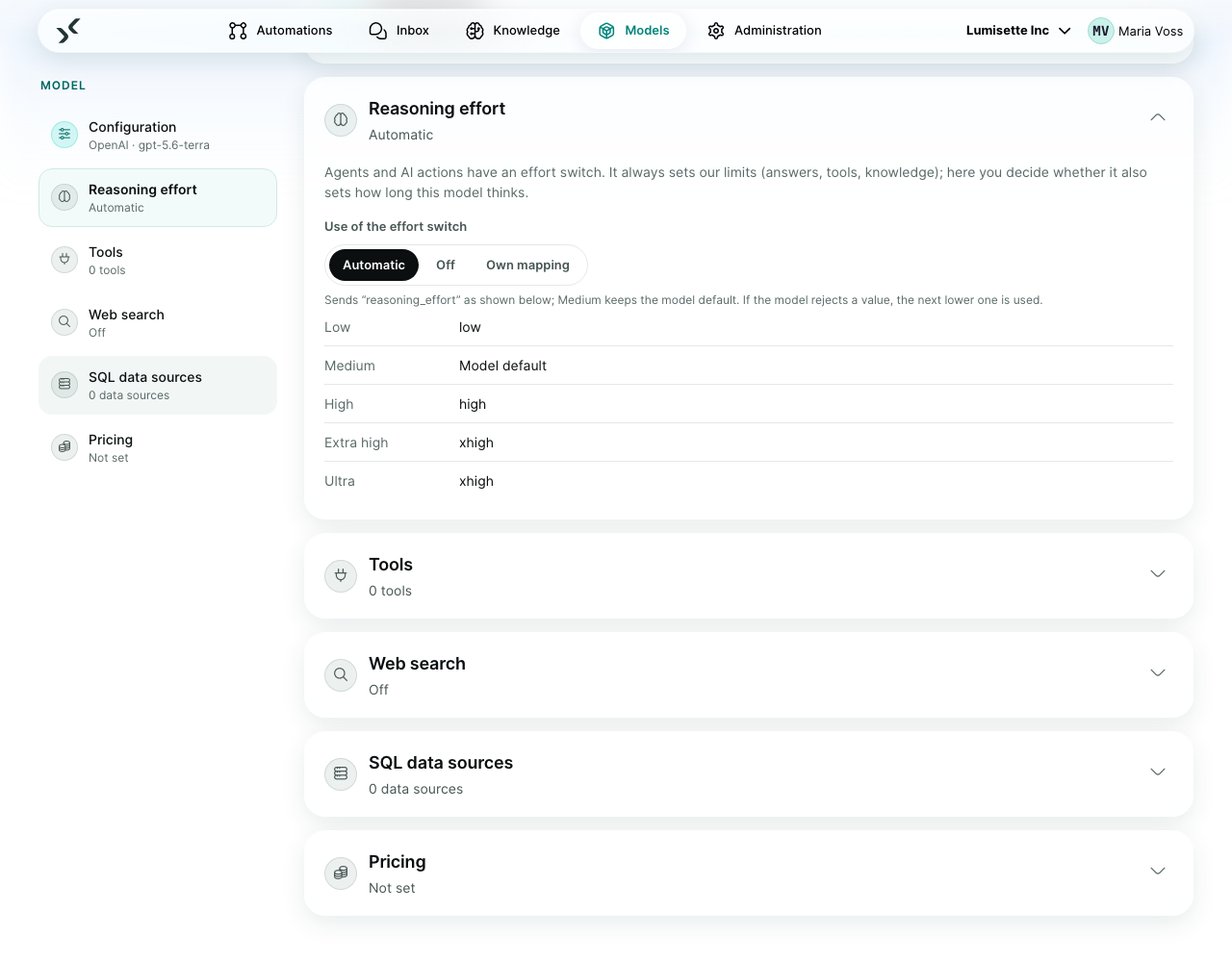Set the effort switch to Off

[x=446, y=266]
